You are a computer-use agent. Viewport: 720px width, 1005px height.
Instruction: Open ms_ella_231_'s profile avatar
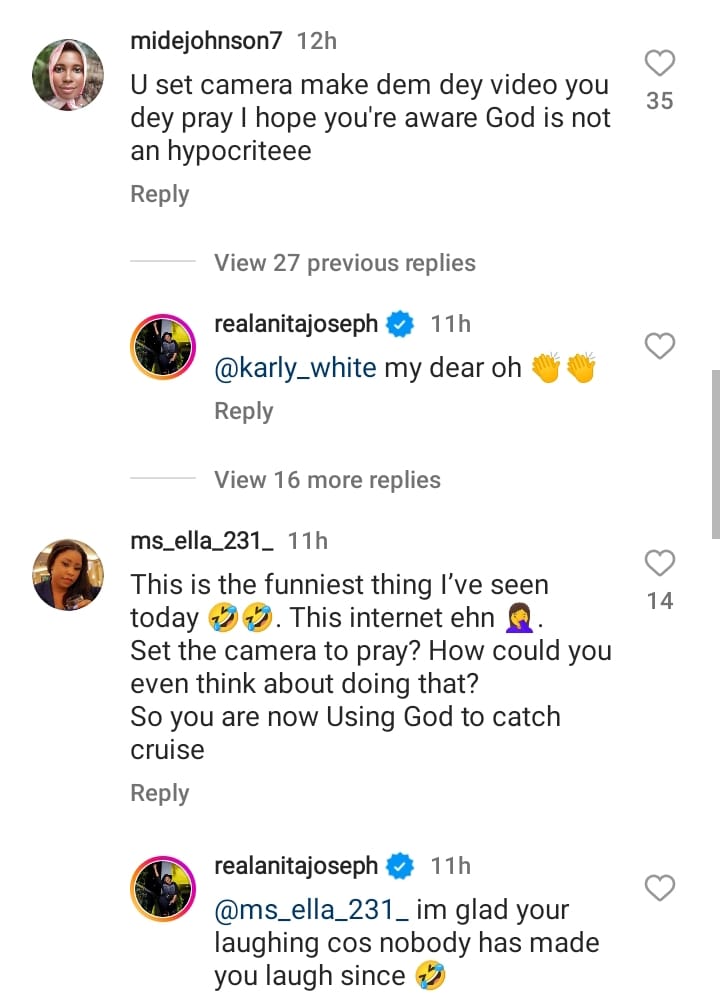68,574
